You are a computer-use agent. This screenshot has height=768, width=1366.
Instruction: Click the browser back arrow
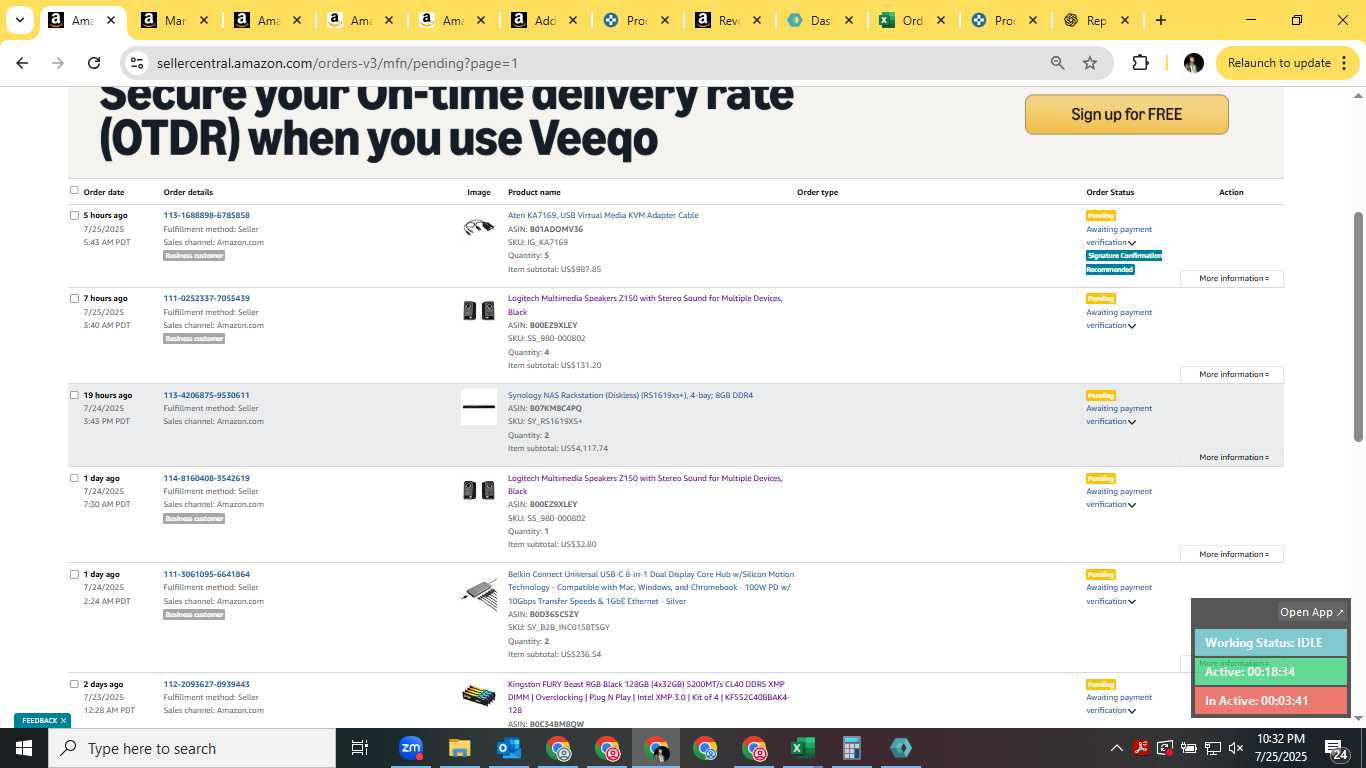point(22,63)
